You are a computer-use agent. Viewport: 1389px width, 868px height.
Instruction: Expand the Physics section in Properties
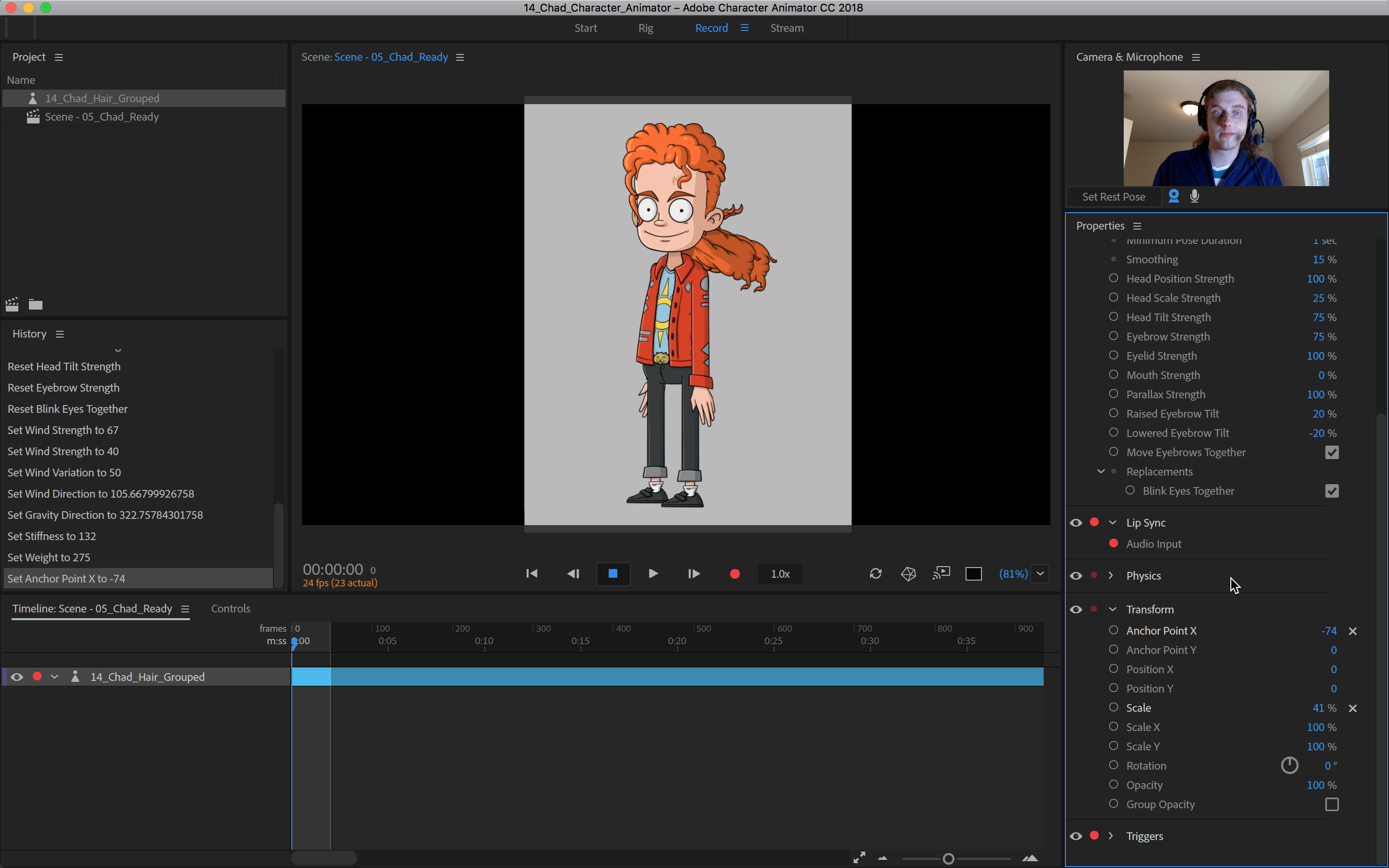coord(1111,575)
